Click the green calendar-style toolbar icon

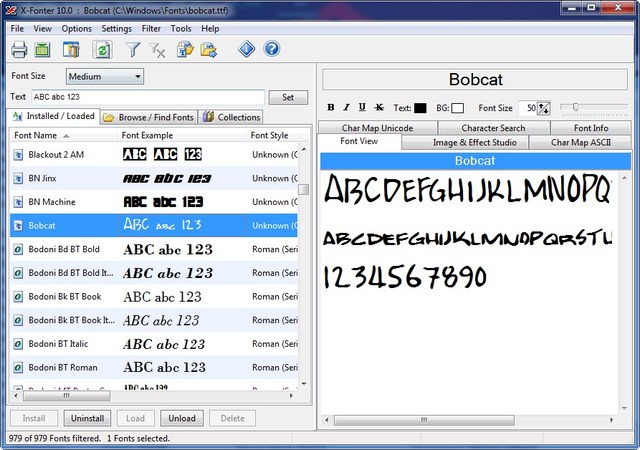point(43,50)
